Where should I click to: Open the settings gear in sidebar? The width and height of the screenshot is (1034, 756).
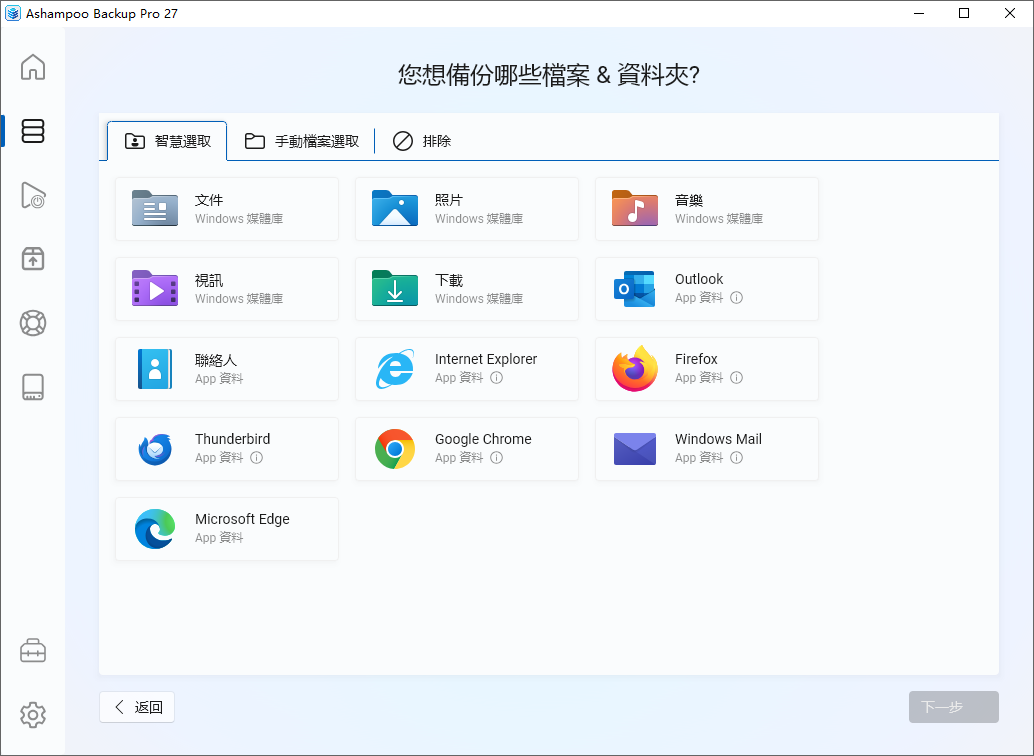click(33, 714)
